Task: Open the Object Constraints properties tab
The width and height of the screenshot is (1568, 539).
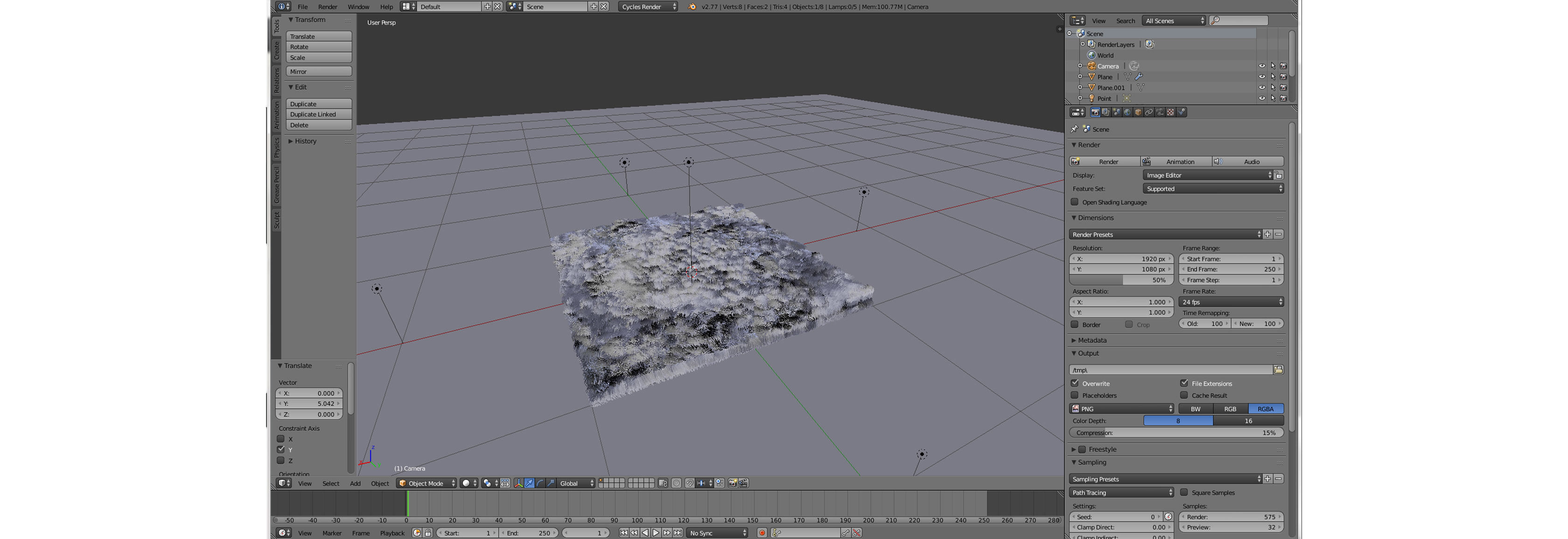Action: pos(1148,112)
